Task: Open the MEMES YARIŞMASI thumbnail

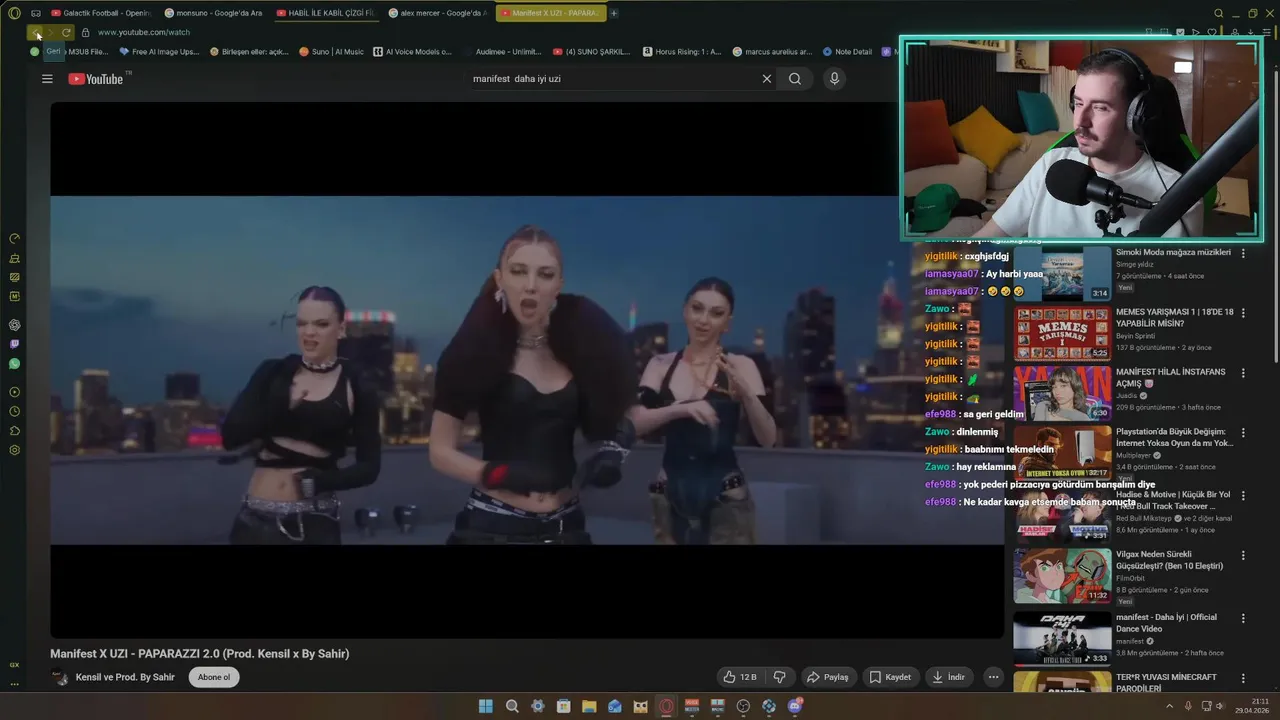Action: 1062,333
